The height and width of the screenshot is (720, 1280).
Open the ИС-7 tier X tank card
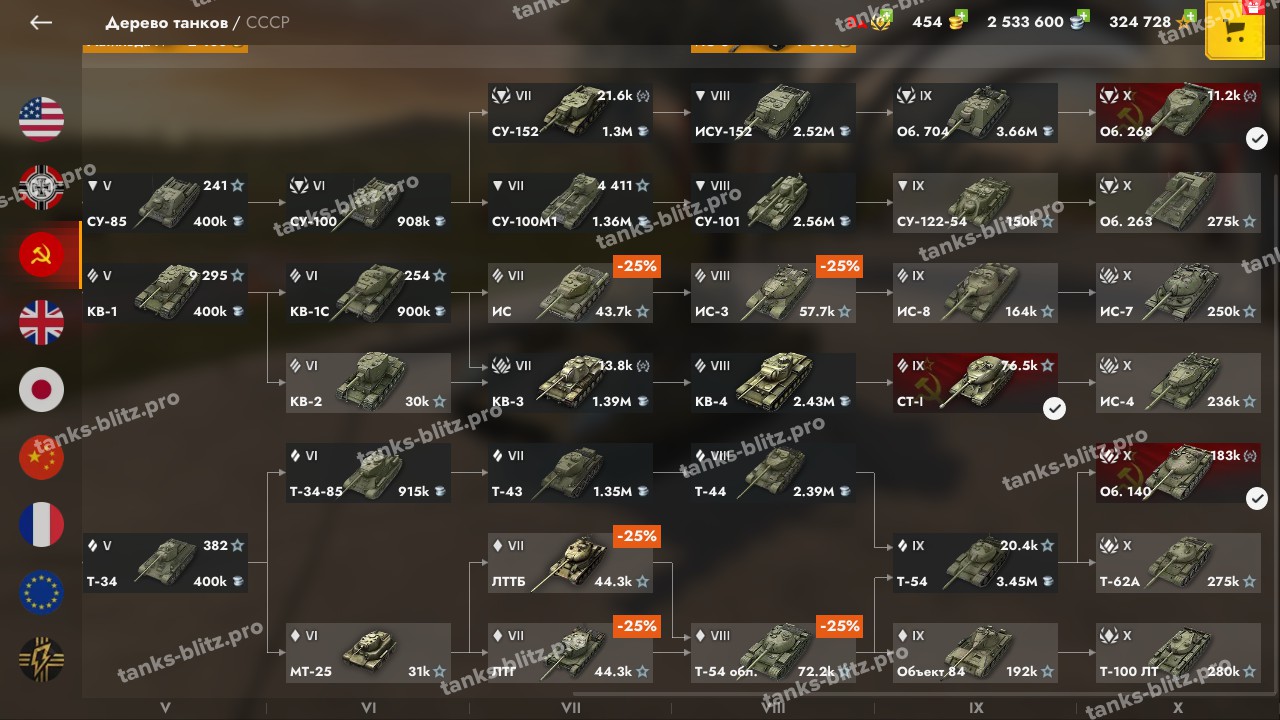1178,293
